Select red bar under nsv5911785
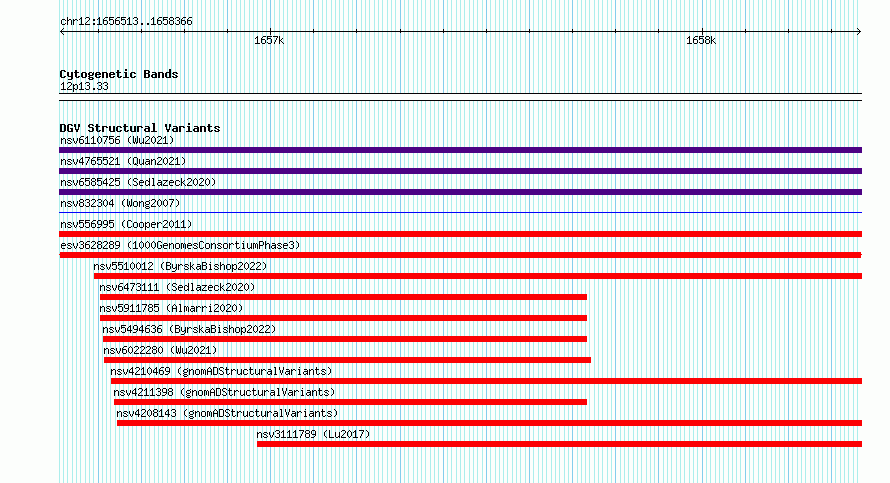Image resolution: width=890 pixels, height=483 pixels. [343, 318]
